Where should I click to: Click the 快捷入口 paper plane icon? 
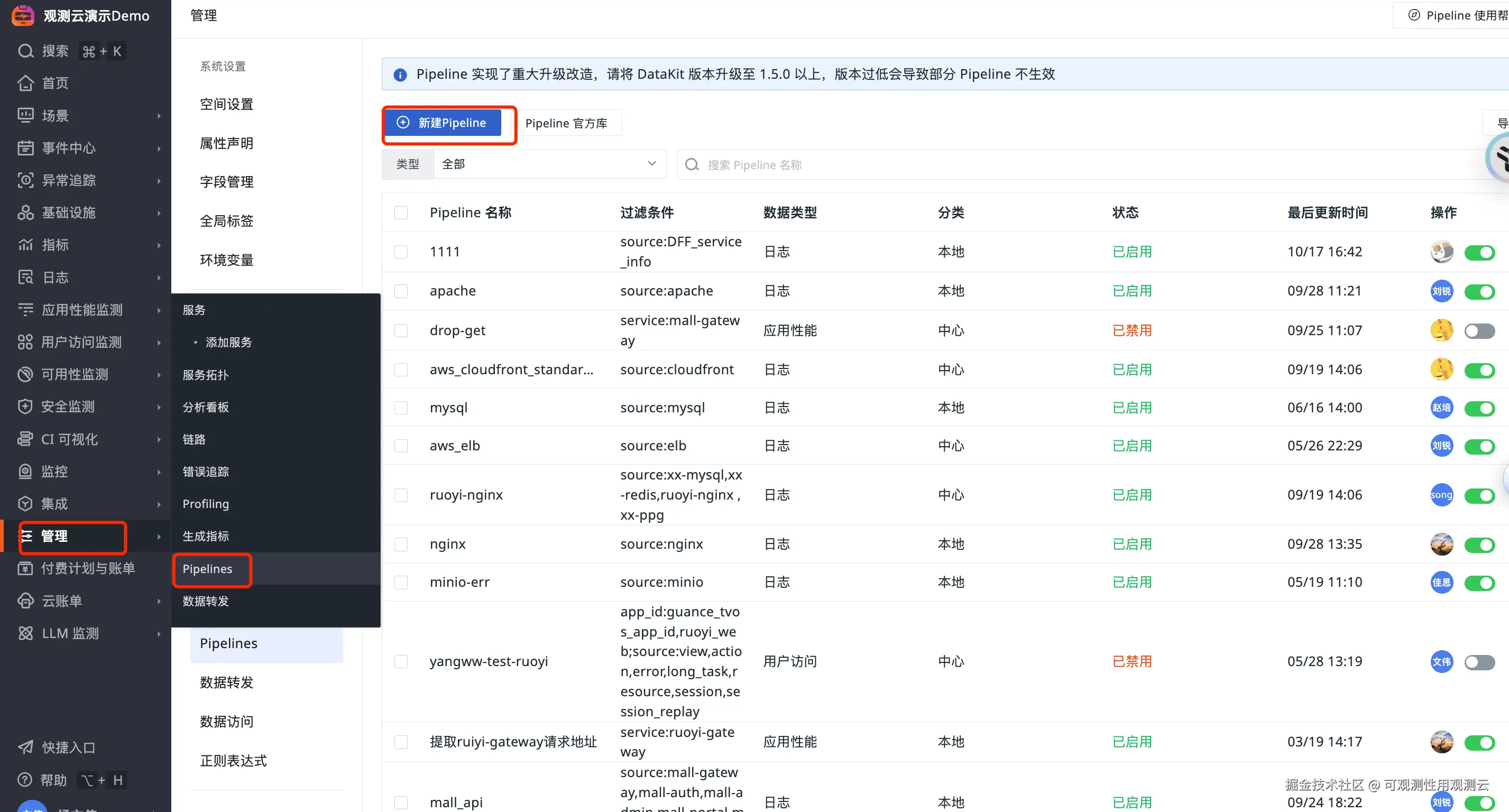coord(25,748)
